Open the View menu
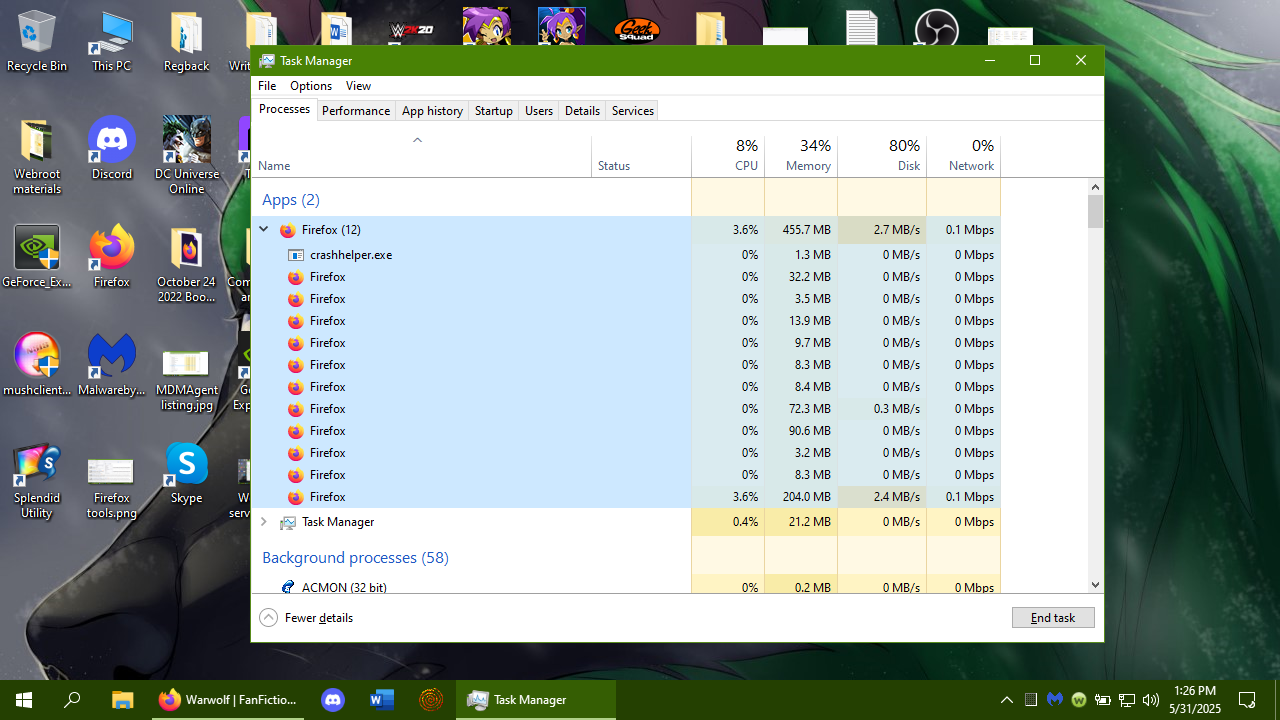The width and height of the screenshot is (1280, 720). [x=358, y=86]
